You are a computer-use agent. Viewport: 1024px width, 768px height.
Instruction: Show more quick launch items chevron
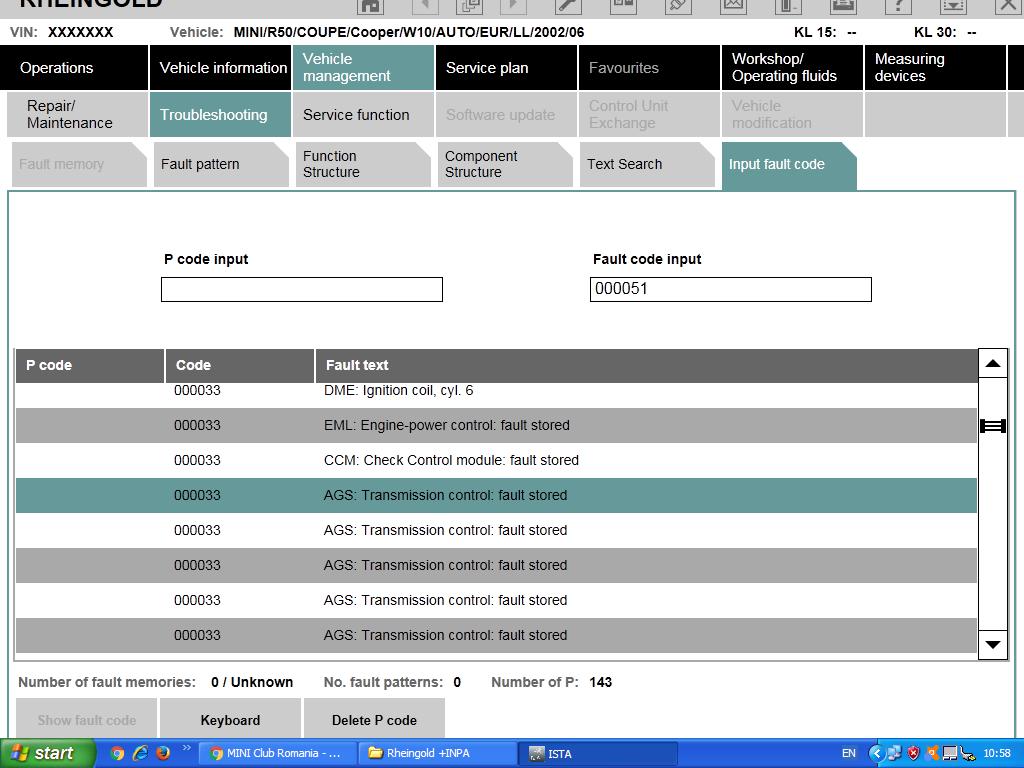tap(186, 748)
